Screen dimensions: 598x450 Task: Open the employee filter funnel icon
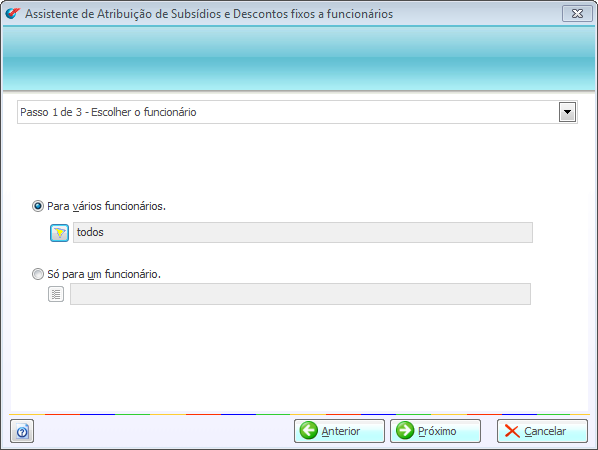click(x=59, y=233)
